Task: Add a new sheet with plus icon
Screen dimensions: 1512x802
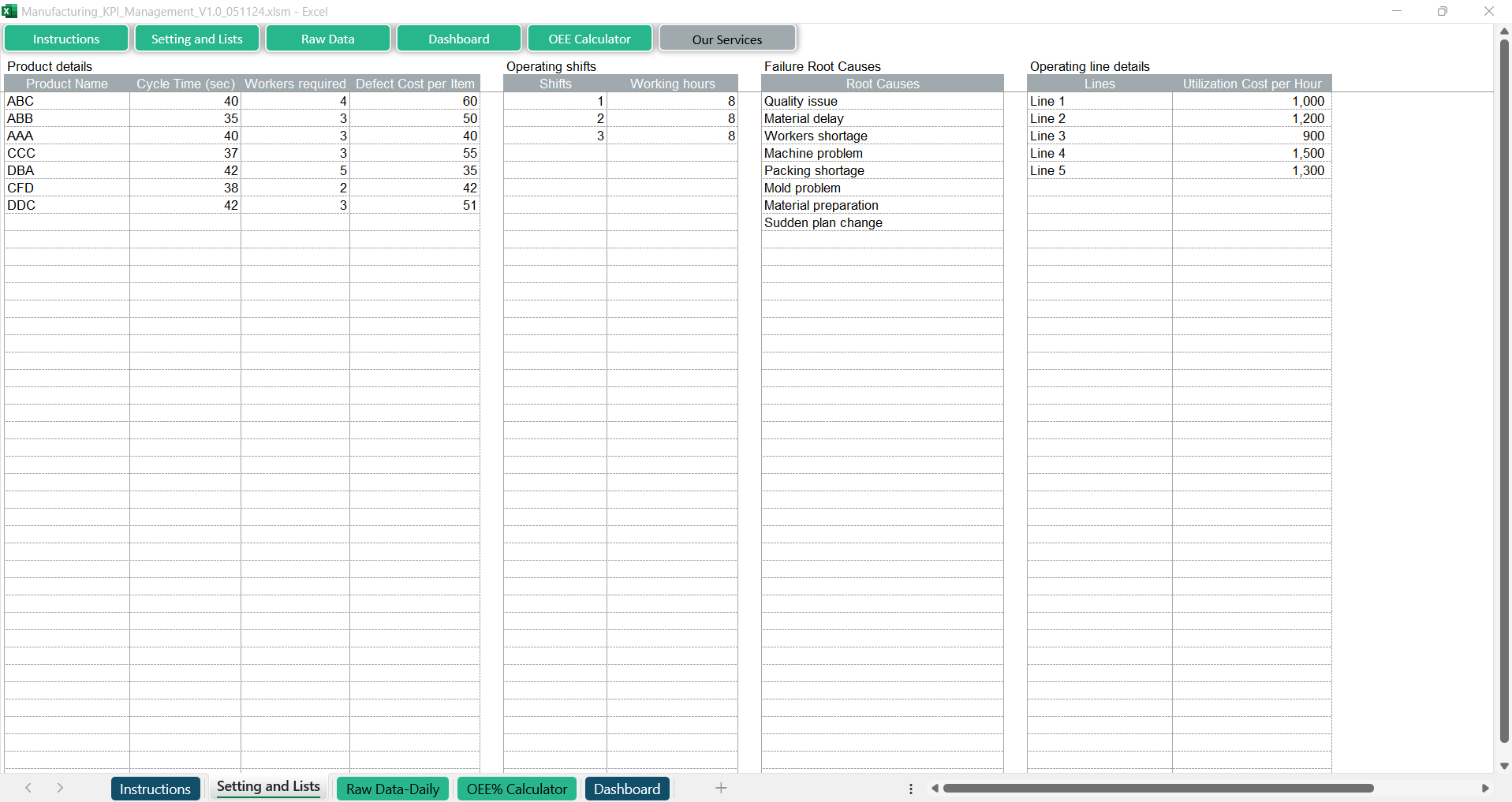Action: (721, 788)
